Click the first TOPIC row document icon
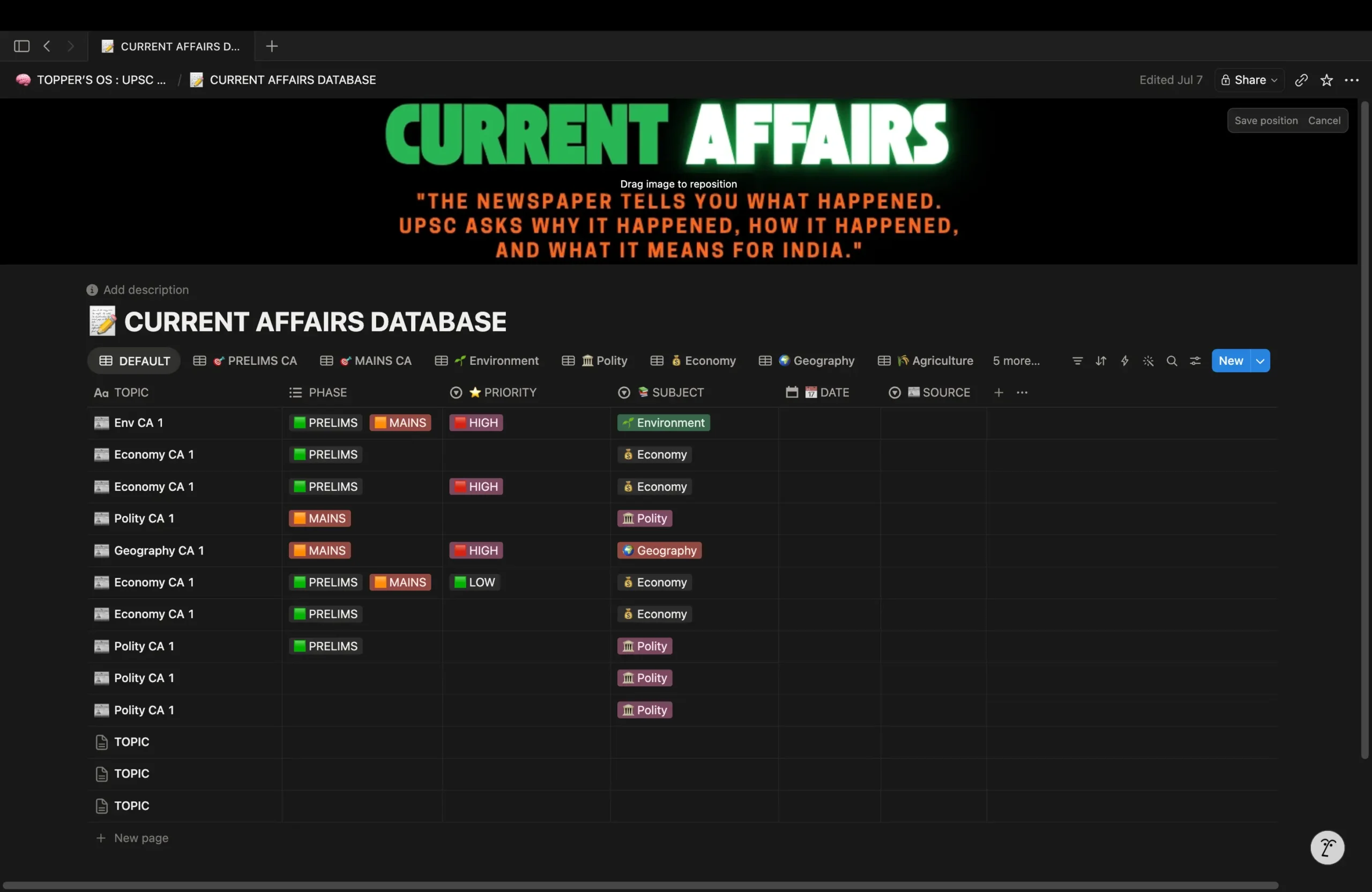The height and width of the screenshot is (892, 1372). click(x=101, y=742)
